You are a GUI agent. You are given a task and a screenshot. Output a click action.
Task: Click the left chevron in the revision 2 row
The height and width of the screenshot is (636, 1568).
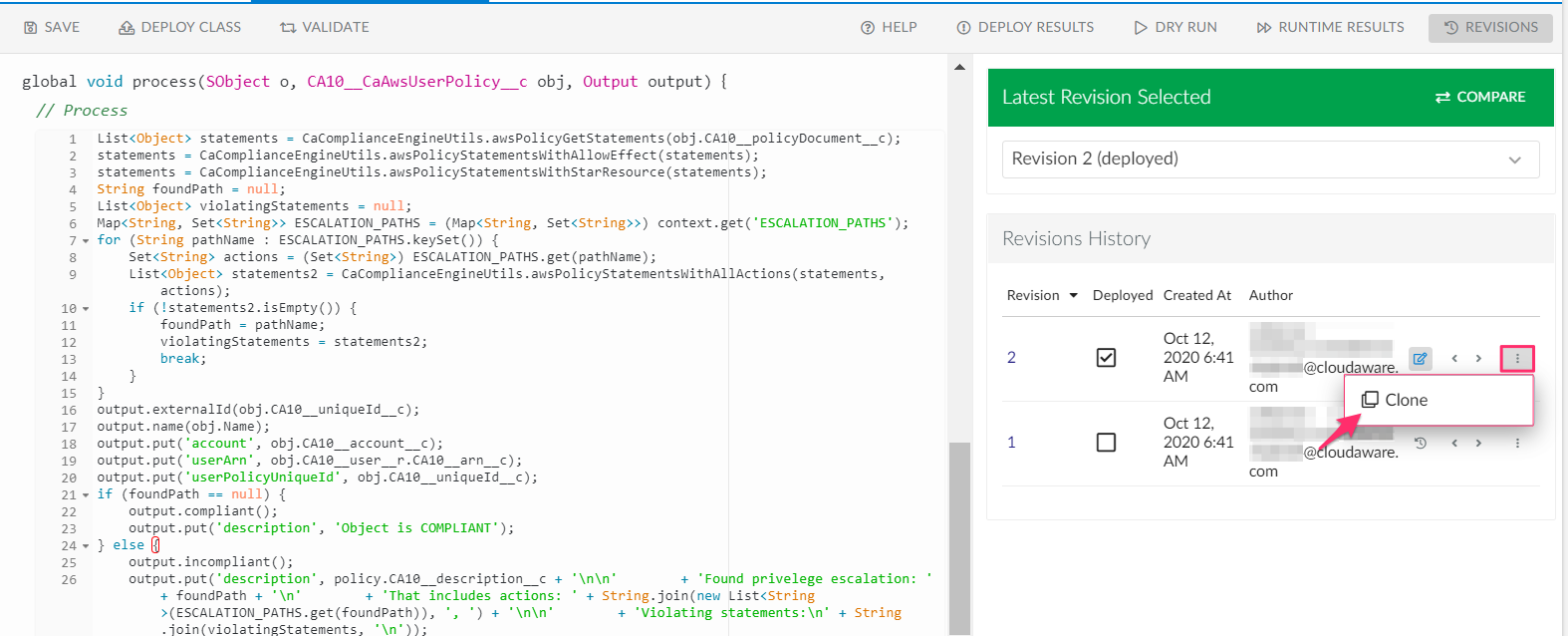click(1454, 358)
